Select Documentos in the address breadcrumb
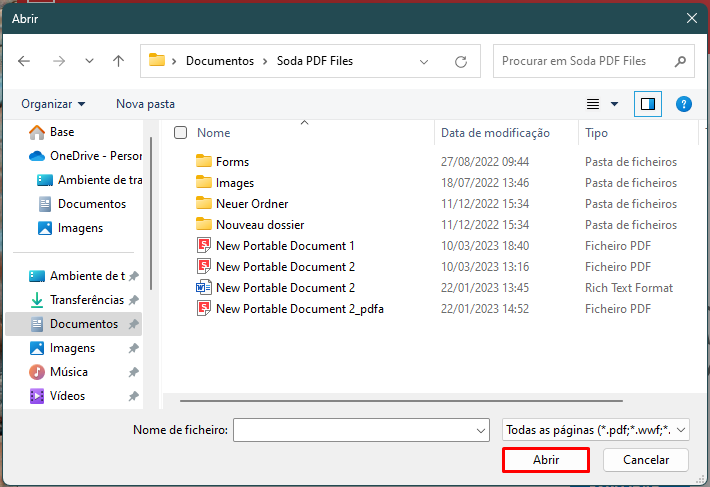This screenshot has height=487, width=710. click(220, 61)
